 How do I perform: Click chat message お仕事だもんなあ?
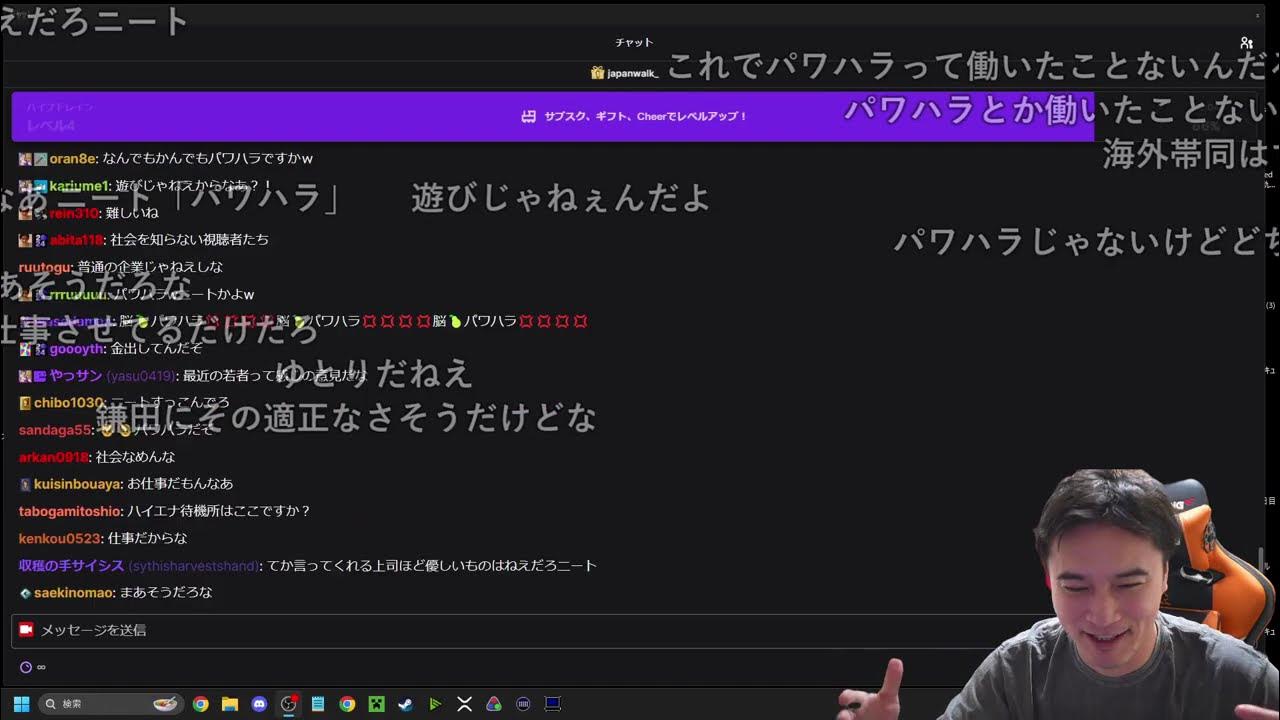click(180, 484)
